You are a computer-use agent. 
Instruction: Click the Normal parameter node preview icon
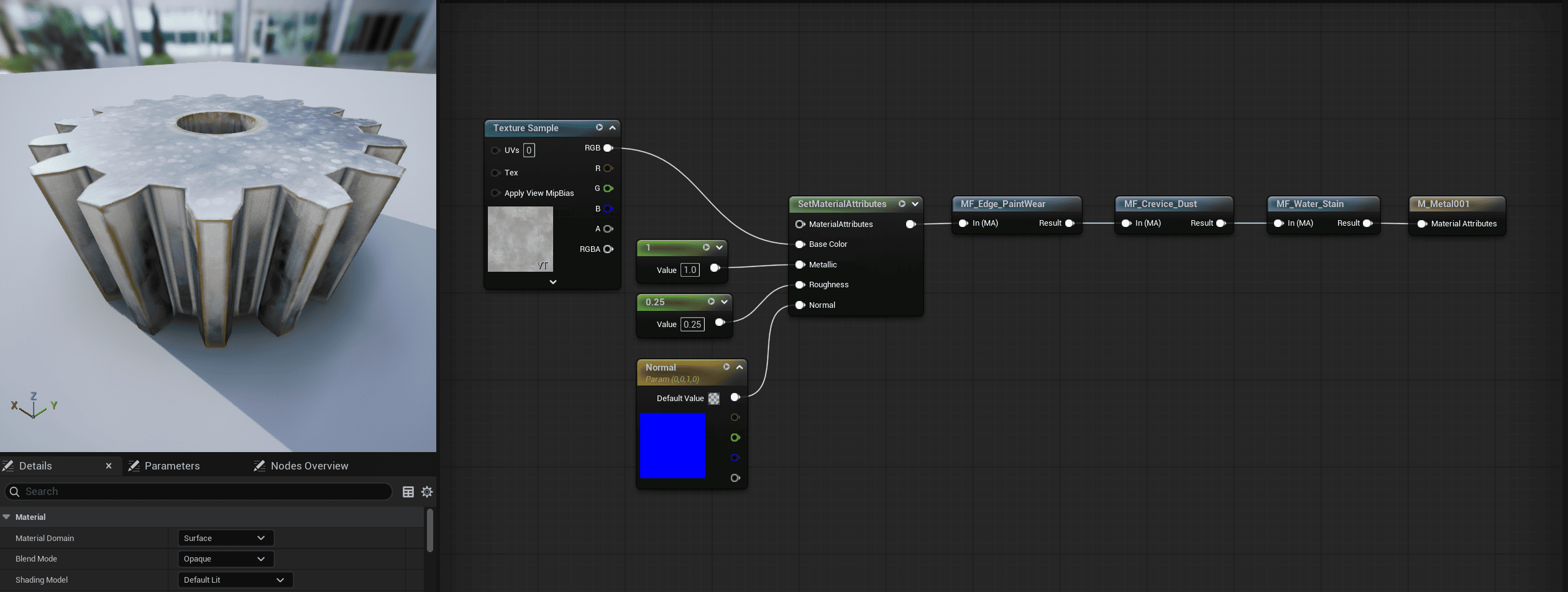coord(726,367)
